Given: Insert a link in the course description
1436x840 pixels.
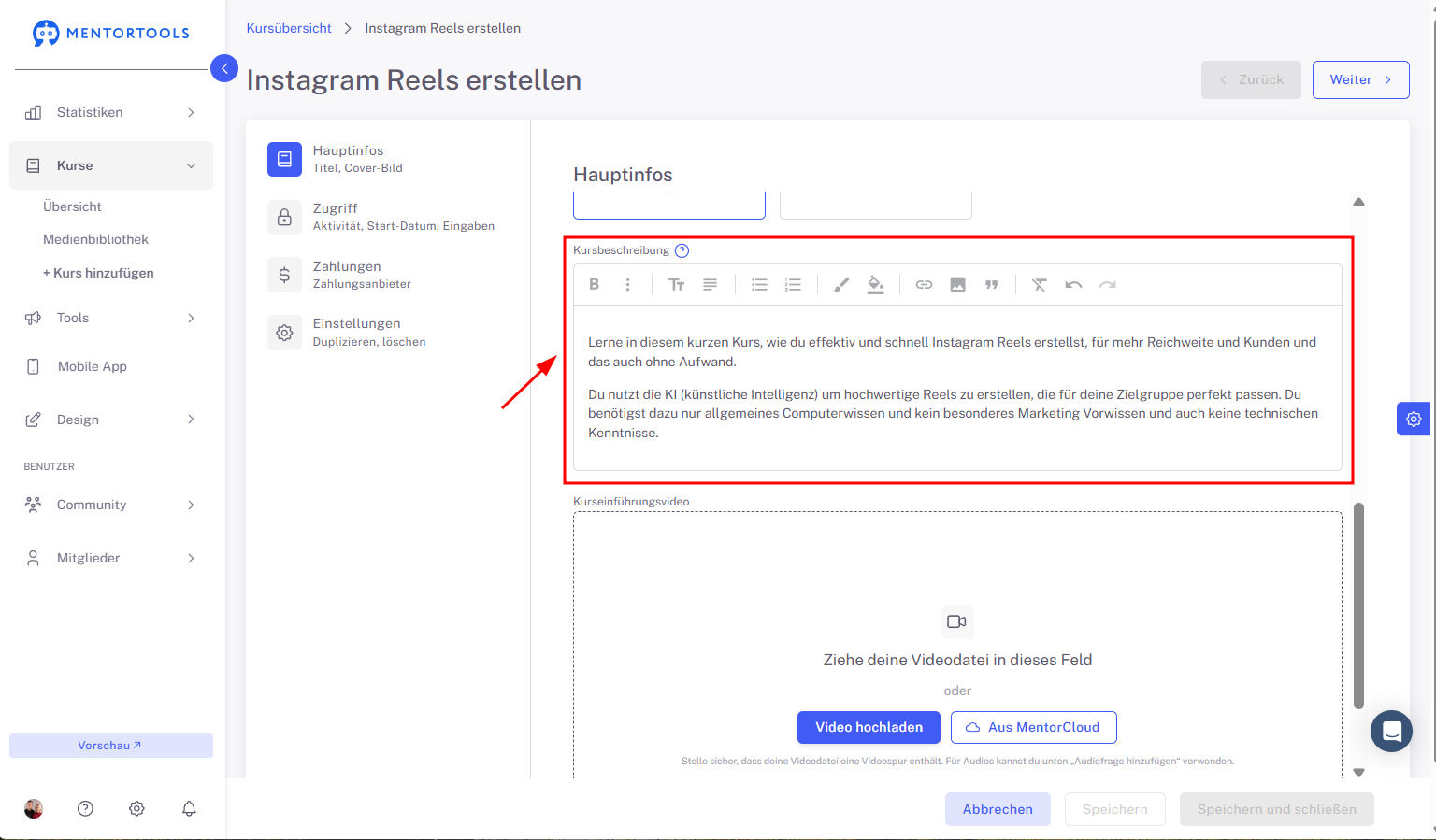Looking at the screenshot, I should click(x=924, y=285).
